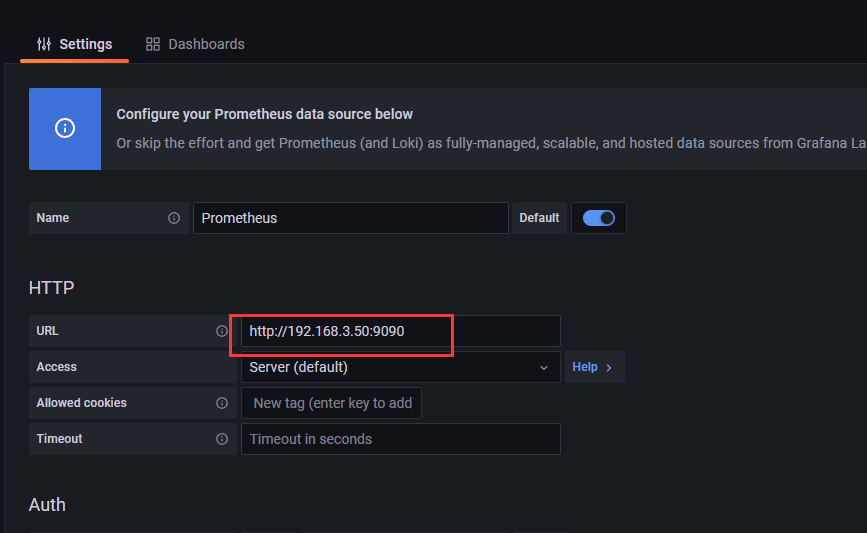This screenshot has width=867, height=533.
Task: Click the URL field with http://192.168.3.50:9090
Action: point(401,331)
